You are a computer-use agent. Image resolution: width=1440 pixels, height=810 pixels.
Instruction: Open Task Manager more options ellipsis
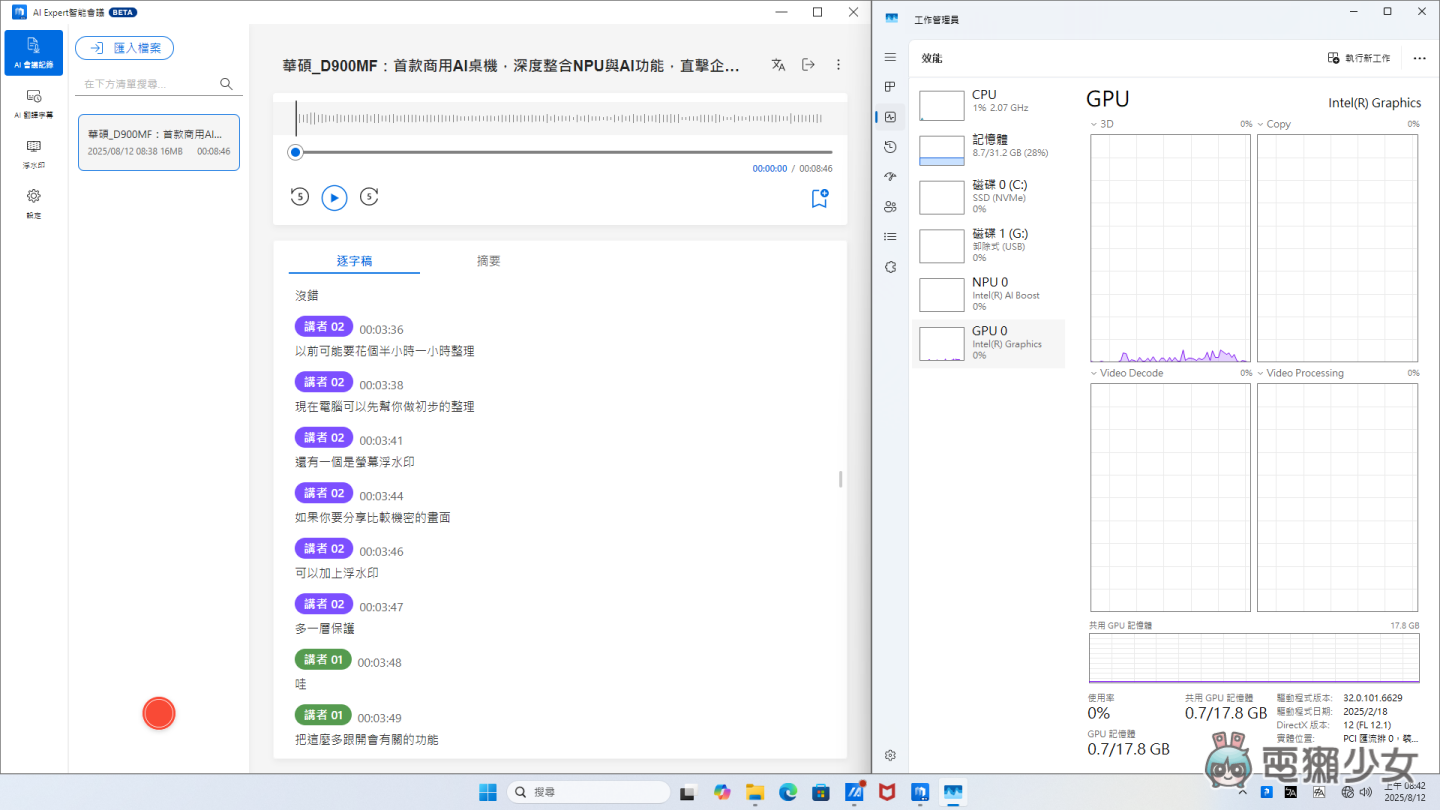point(1419,58)
